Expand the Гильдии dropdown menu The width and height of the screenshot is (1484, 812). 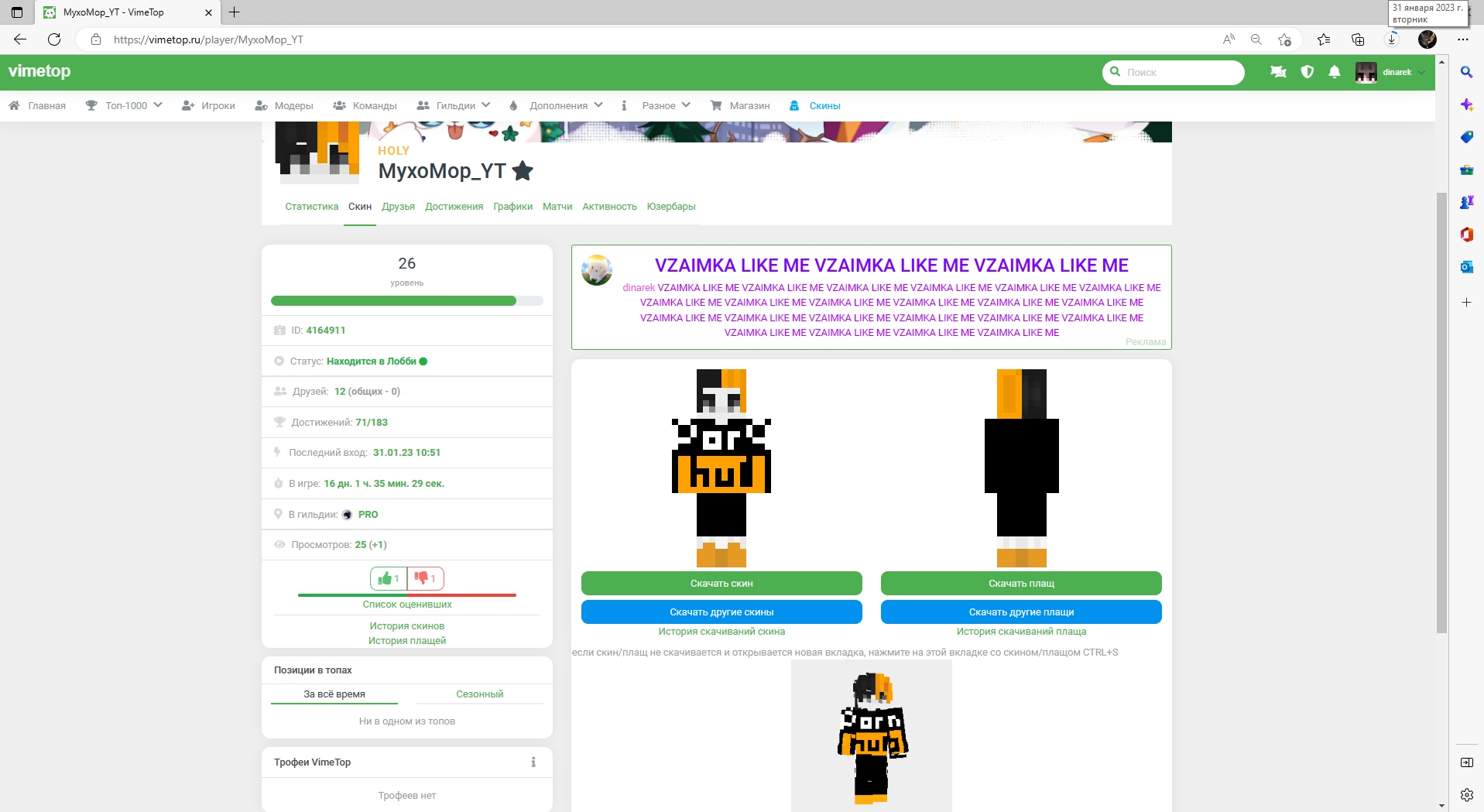pyautogui.click(x=454, y=106)
